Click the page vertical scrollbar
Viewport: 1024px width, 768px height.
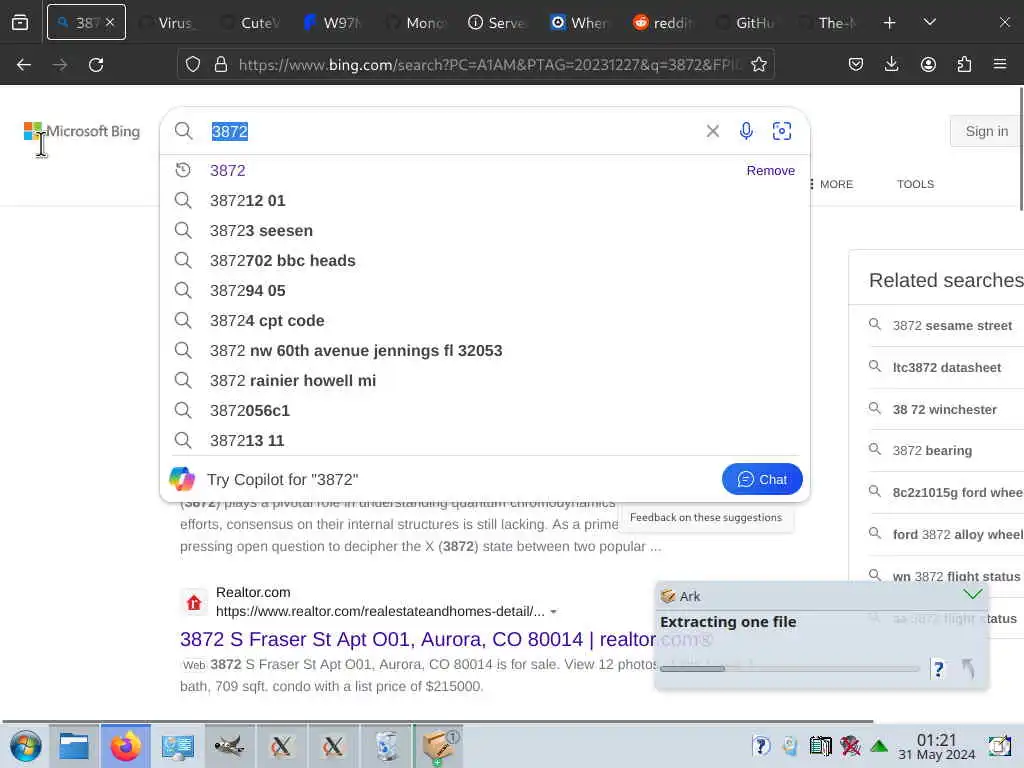tap(1021, 150)
